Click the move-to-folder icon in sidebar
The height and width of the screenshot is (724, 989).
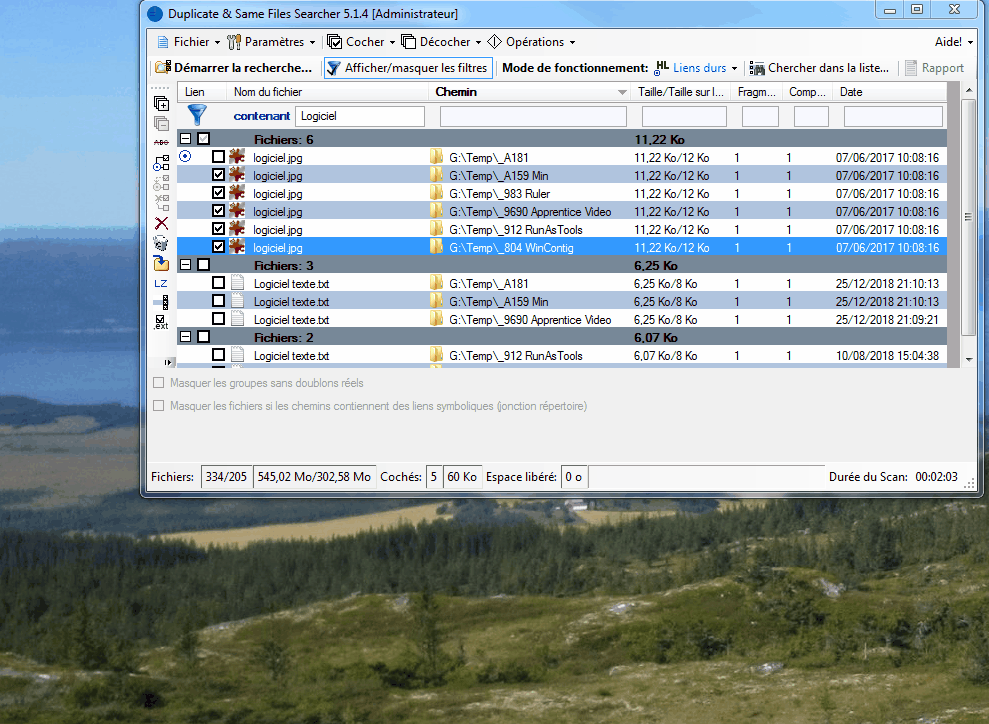pyautogui.click(x=161, y=263)
